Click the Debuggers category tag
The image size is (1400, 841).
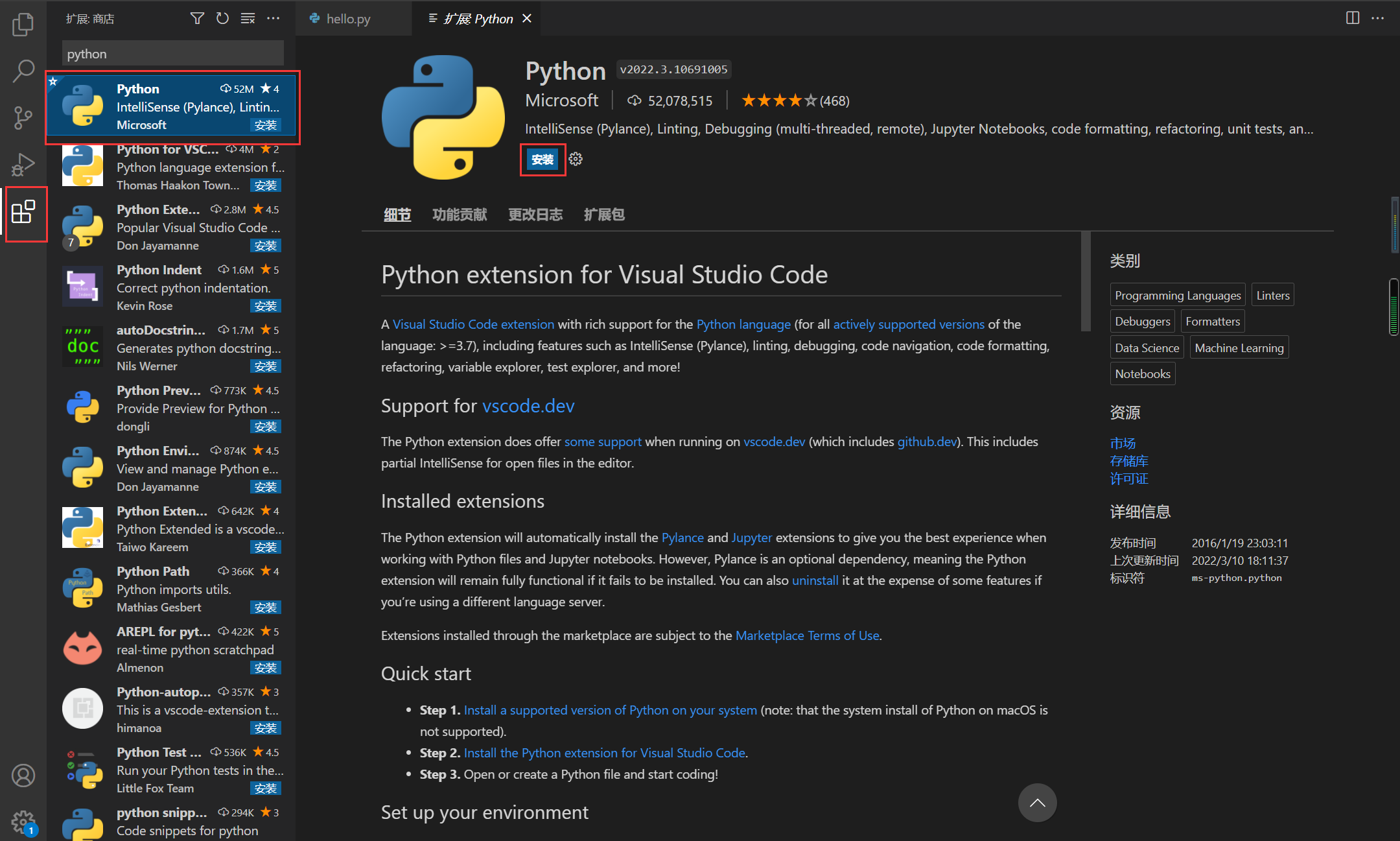pos(1142,321)
